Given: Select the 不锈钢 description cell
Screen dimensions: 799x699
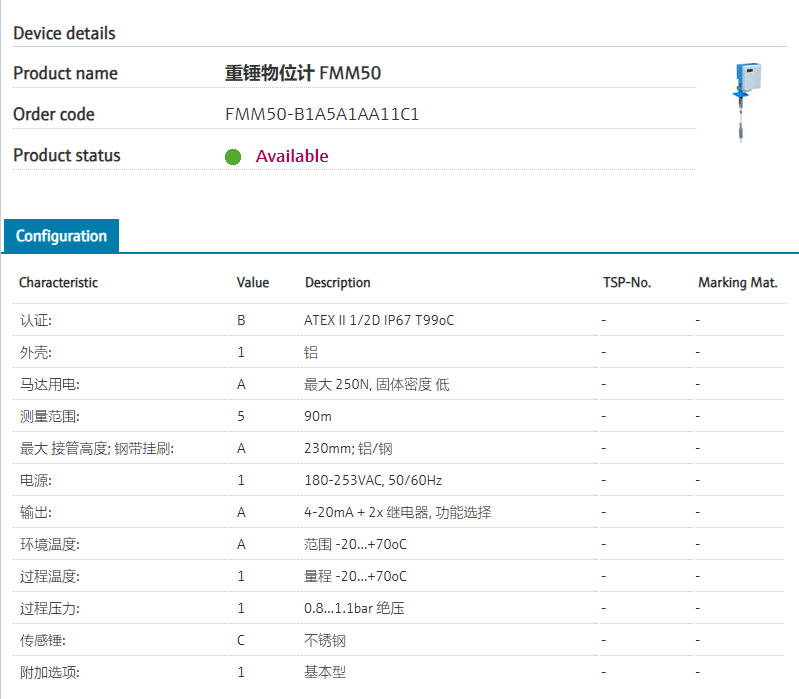Looking at the screenshot, I should [325, 641].
